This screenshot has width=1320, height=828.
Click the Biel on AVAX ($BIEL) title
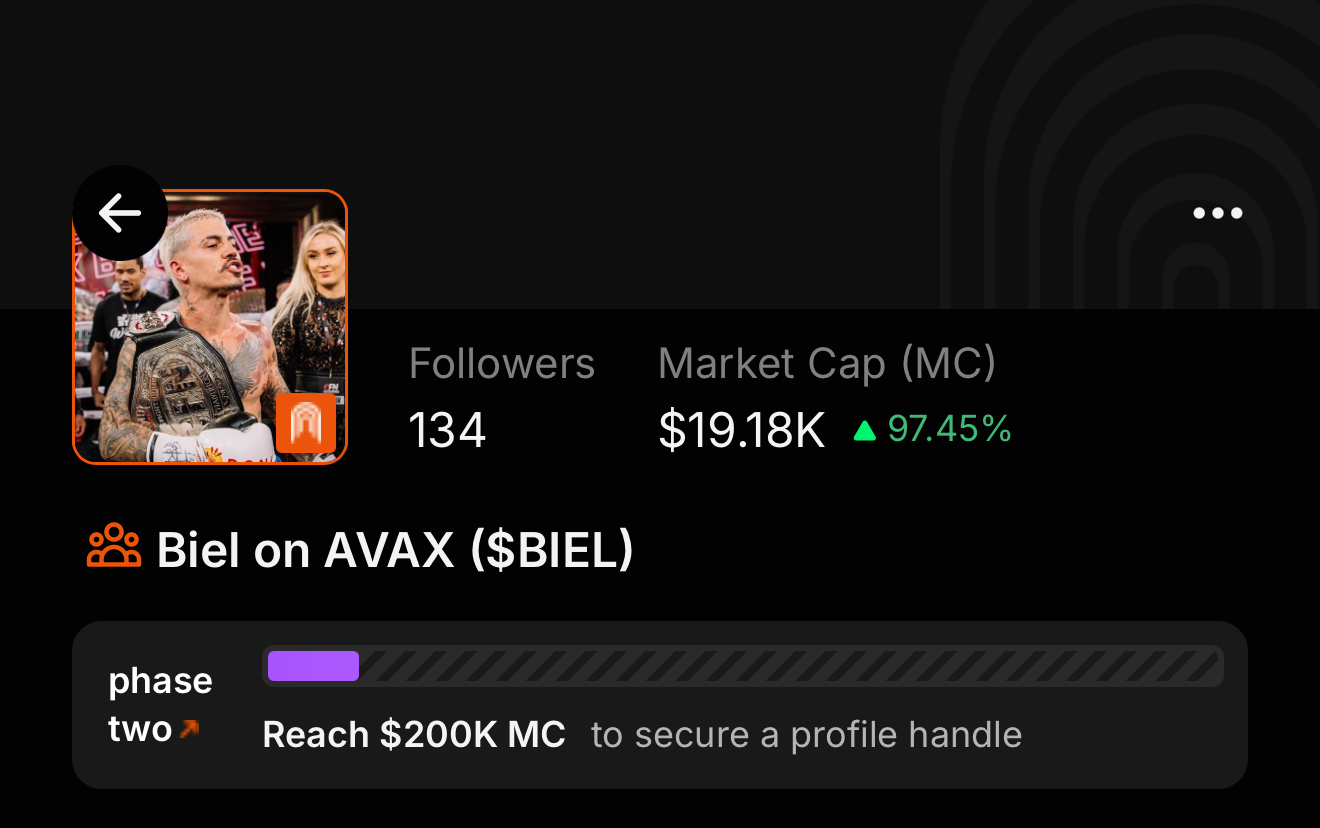(395, 549)
